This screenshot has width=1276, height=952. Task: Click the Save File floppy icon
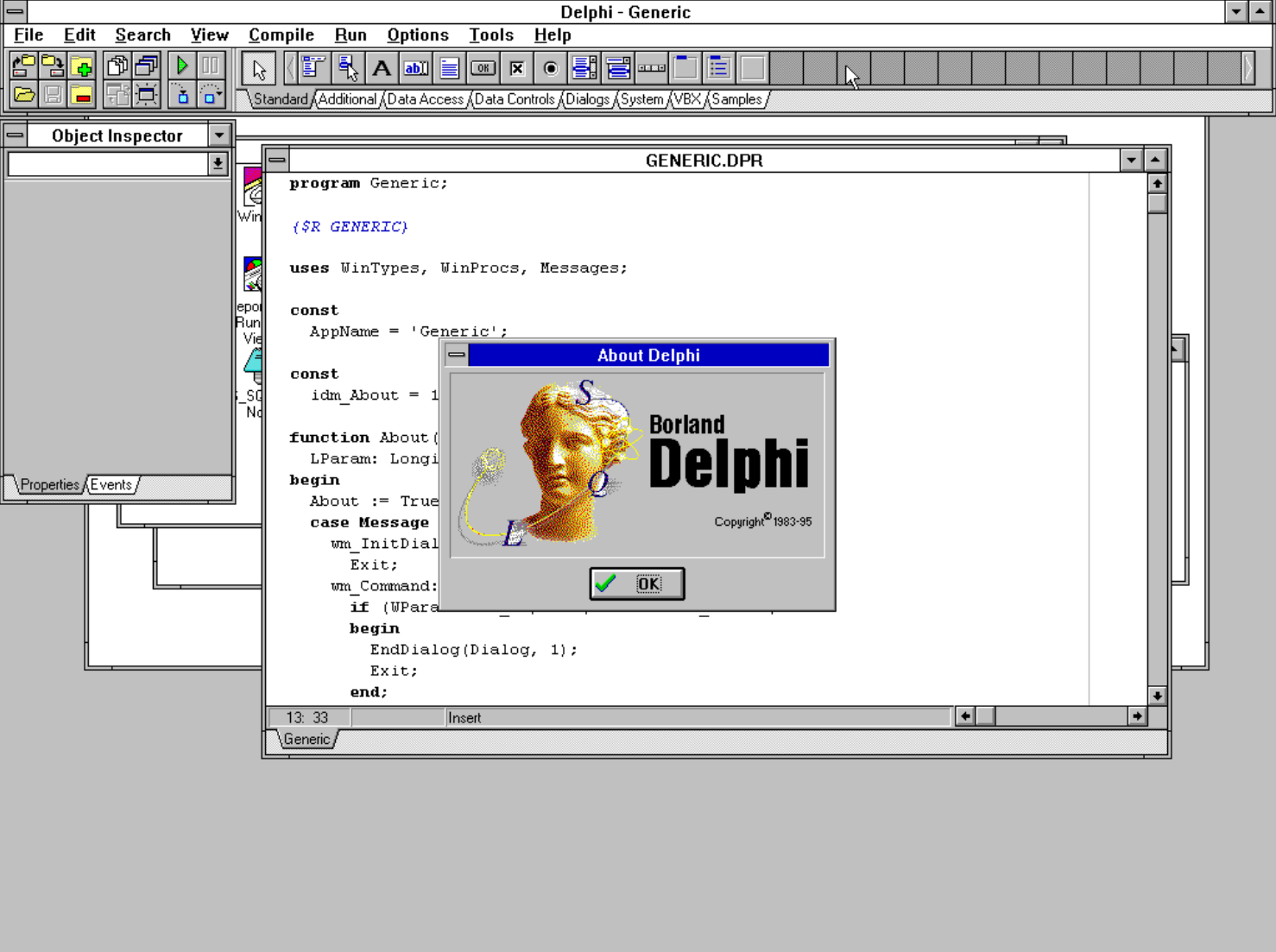[53, 95]
